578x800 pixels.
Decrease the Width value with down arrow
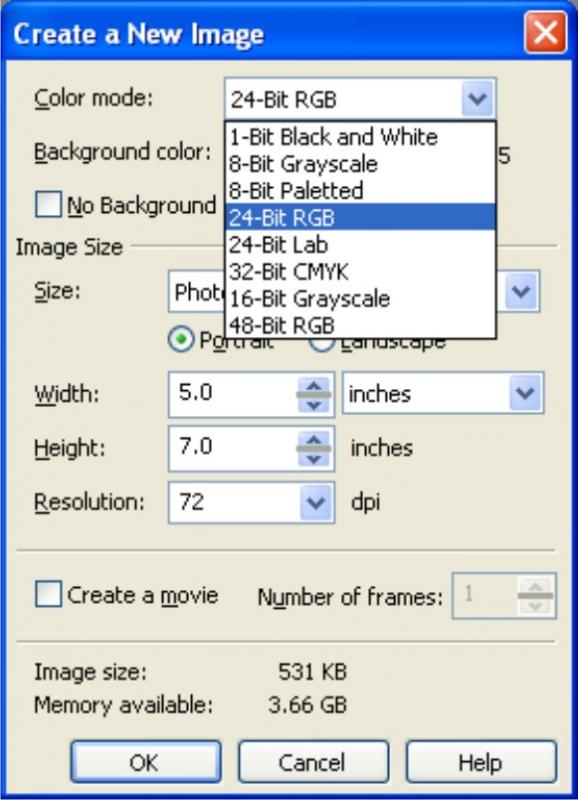[313, 405]
